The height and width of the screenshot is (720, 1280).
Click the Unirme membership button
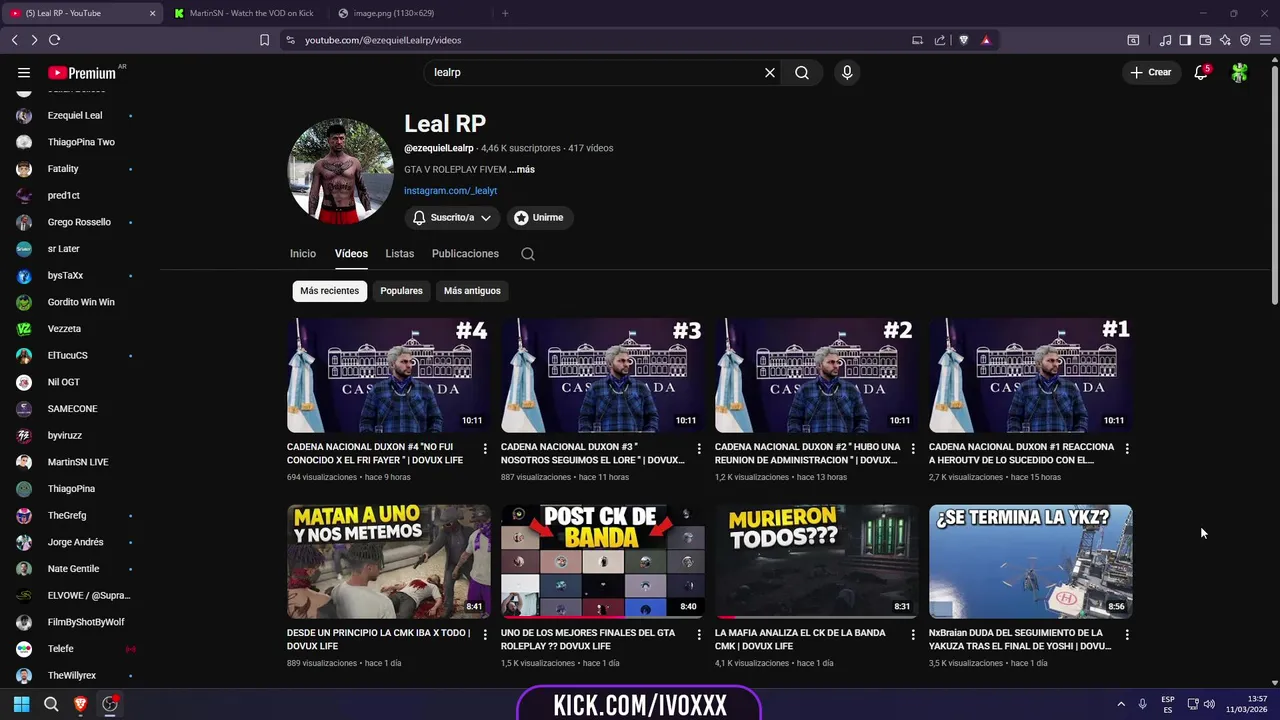tap(540, 217)
